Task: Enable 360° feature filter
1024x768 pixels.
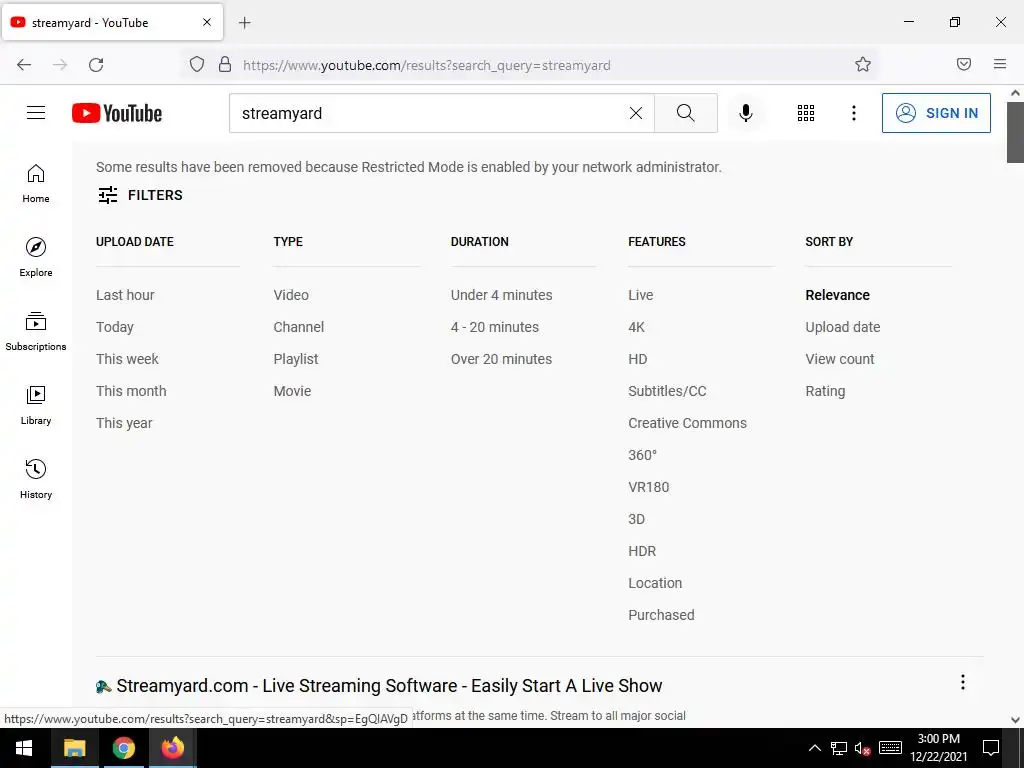Action: click(x=643, y=455)
